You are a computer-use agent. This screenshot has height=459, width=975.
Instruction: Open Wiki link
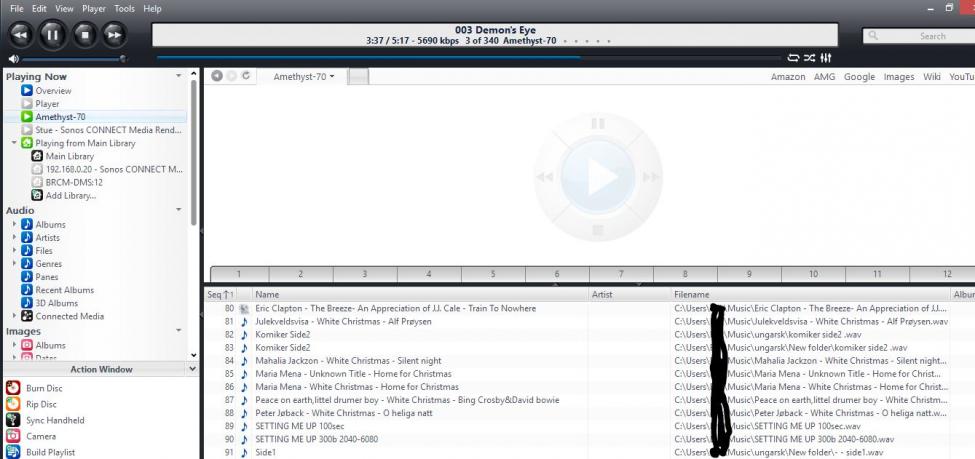point(931,76)
